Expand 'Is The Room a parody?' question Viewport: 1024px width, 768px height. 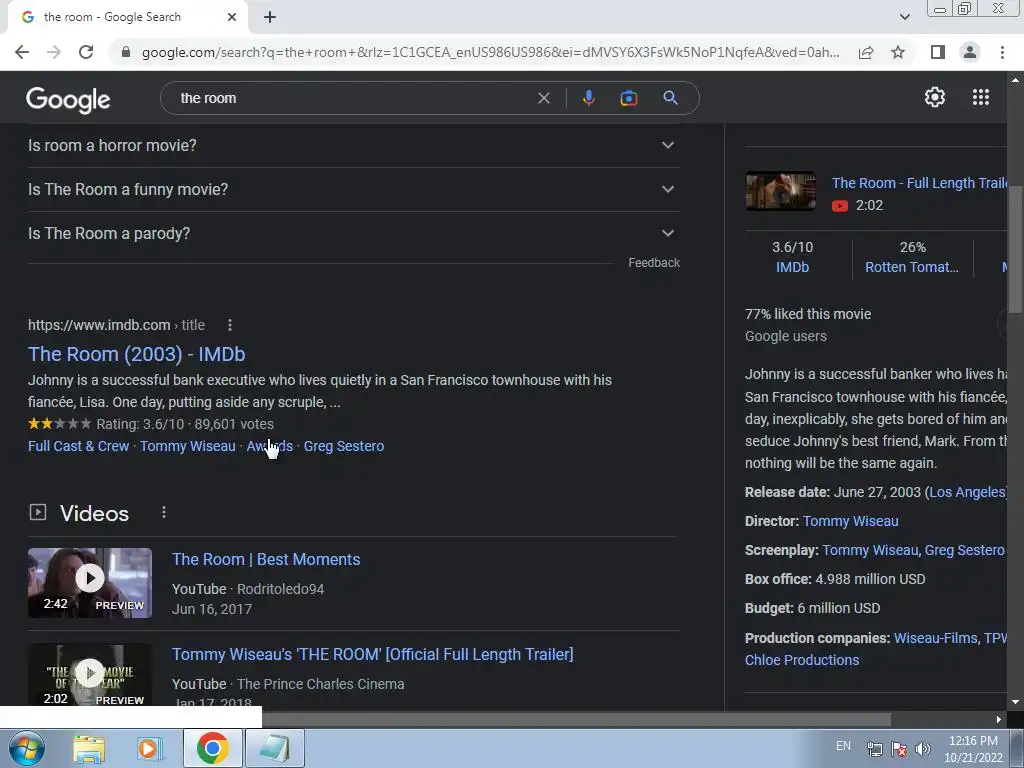[351, 233]
